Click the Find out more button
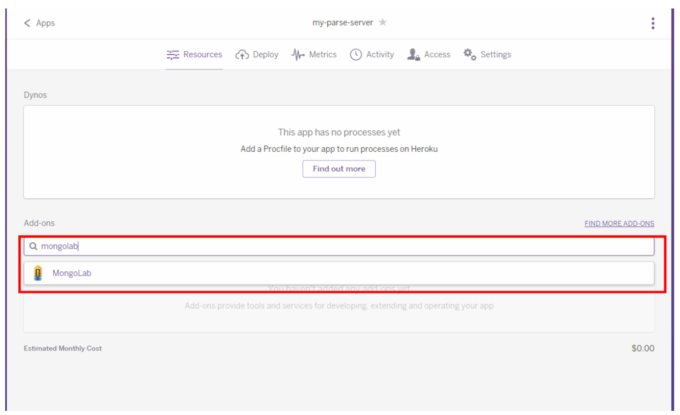This screenshot has width=680, height=415. (339, 169)
